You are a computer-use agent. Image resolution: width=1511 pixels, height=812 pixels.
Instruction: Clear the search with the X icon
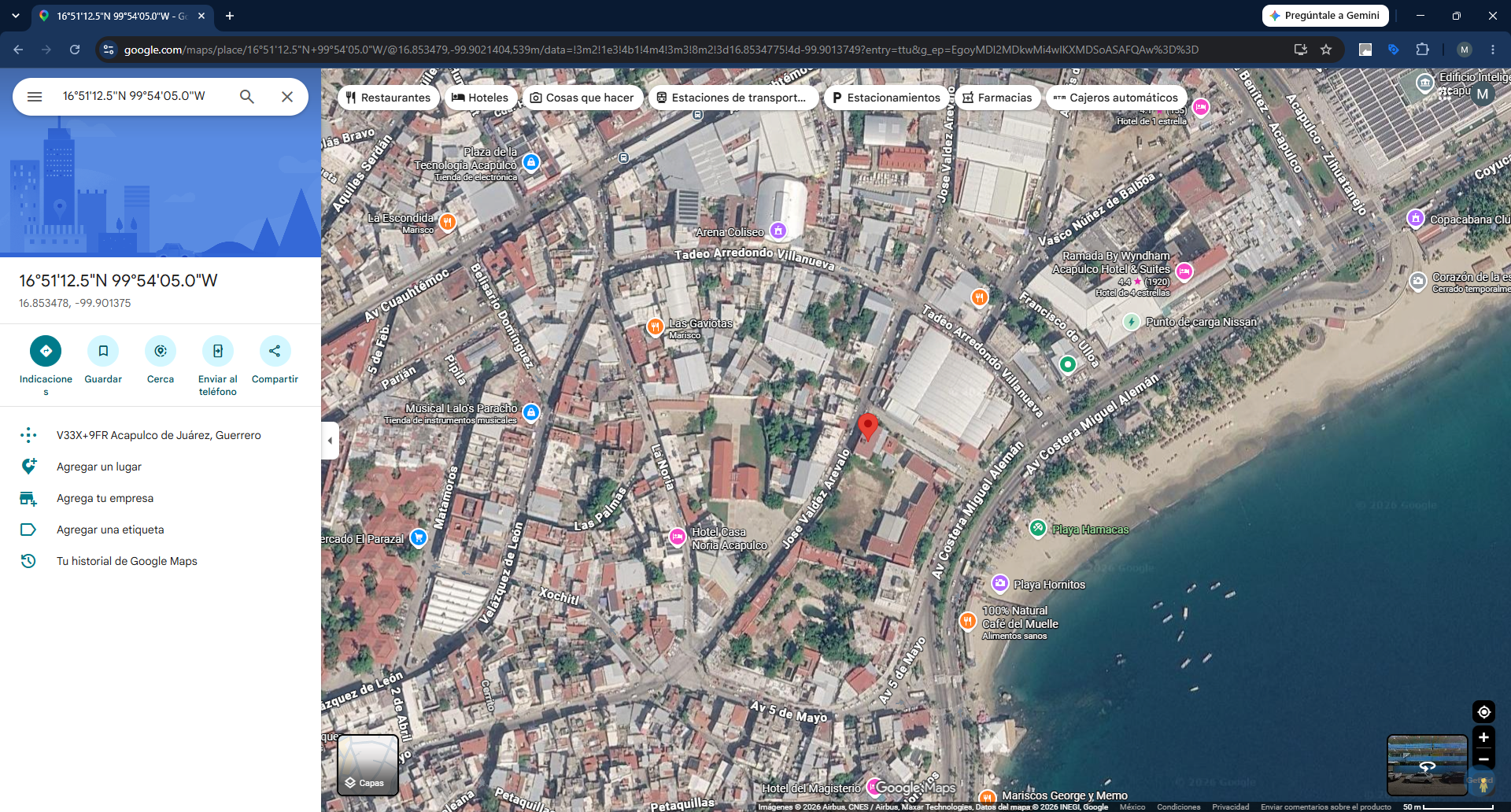coord(287,96)
